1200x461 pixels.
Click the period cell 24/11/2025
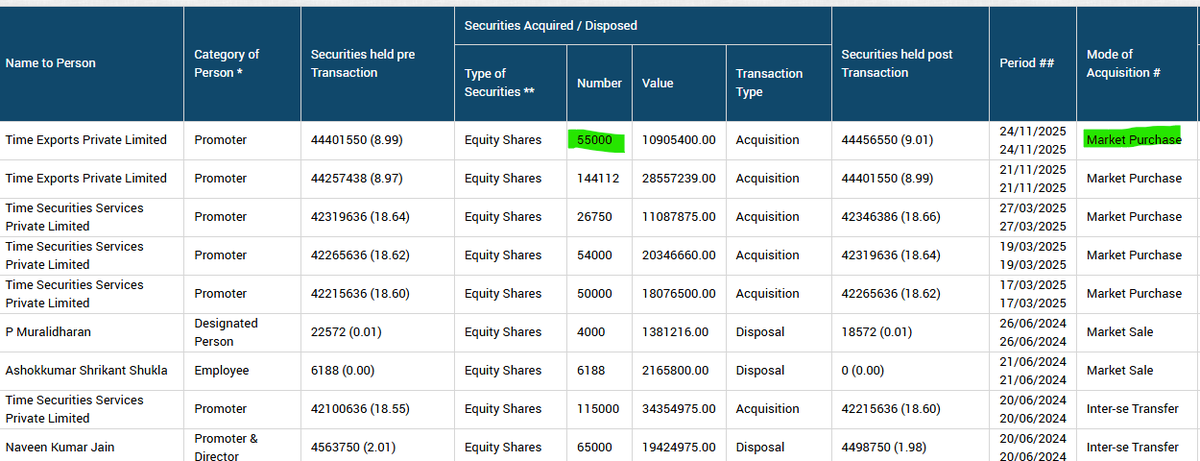tap(1033, 140)
